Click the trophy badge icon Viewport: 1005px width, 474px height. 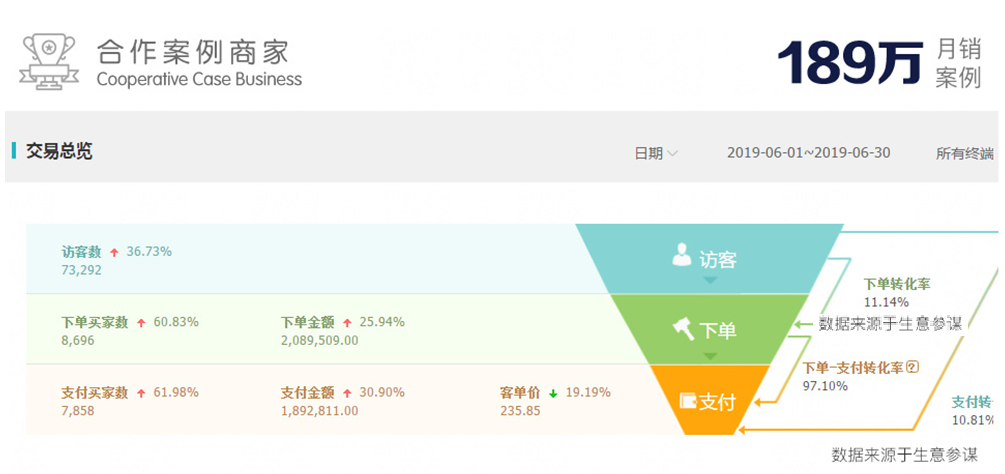[x=49, y=61]
